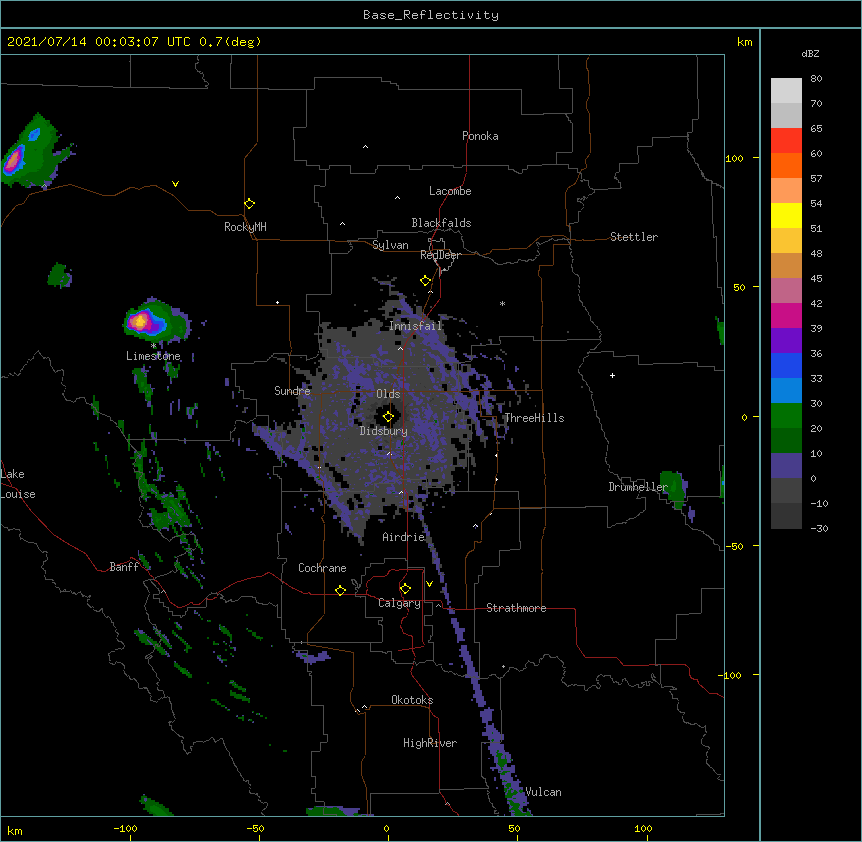Click the yellow radar site marker near Didsbury
The width and height of the screenshot is (862, 842).
[x=388, y=417]
